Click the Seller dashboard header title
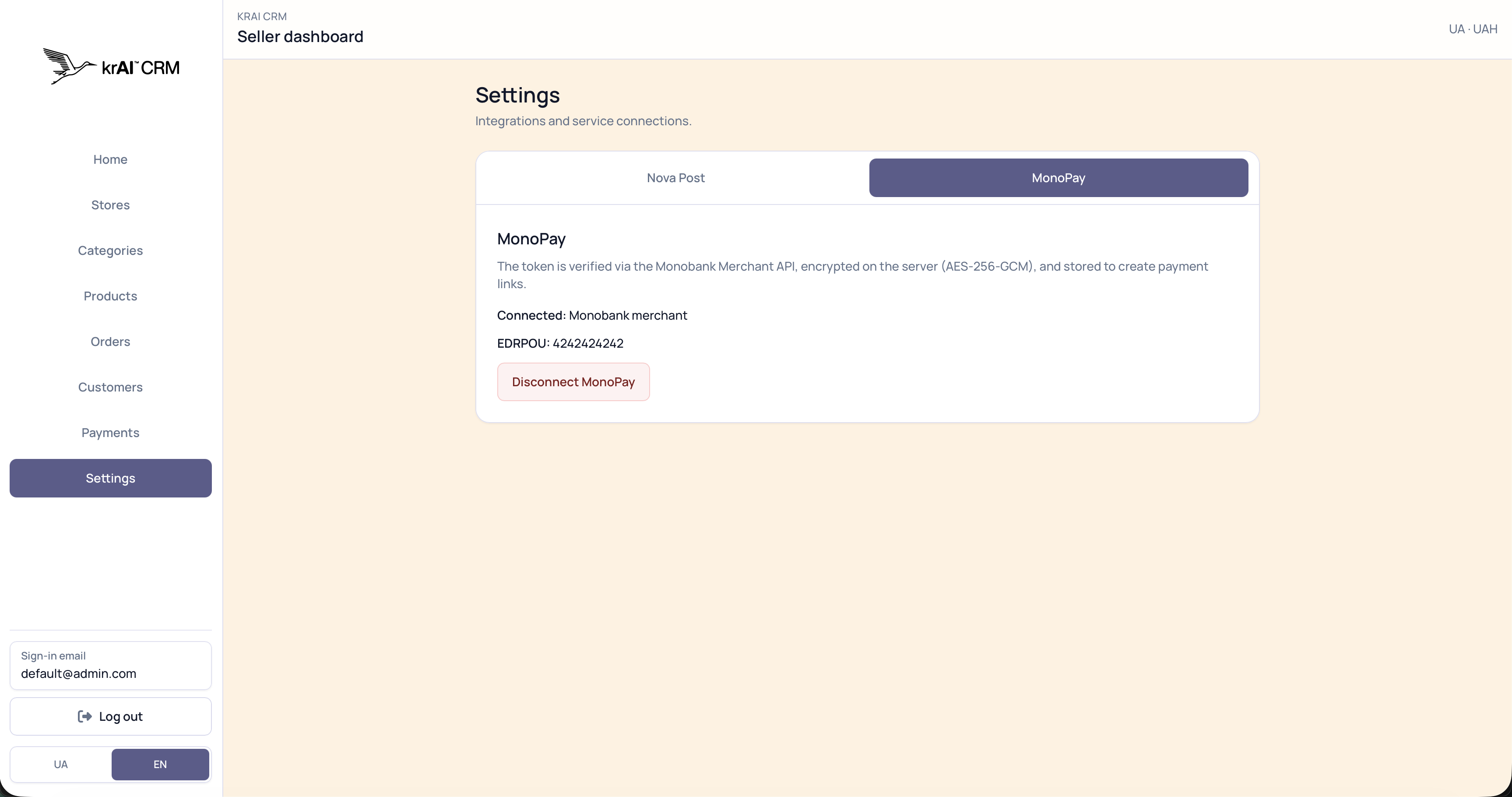 coord(300,37)
